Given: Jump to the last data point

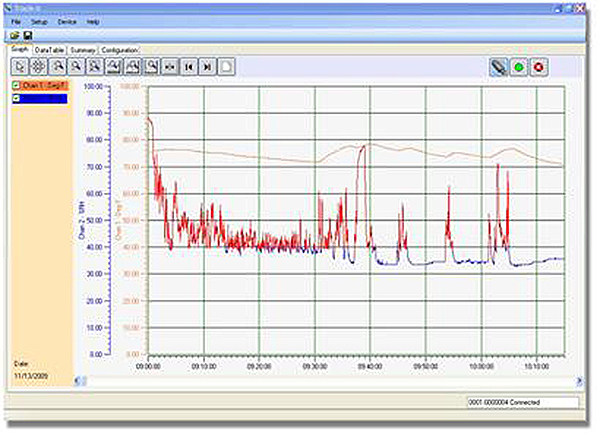Looking at the screenshot, I should (207, 66).
